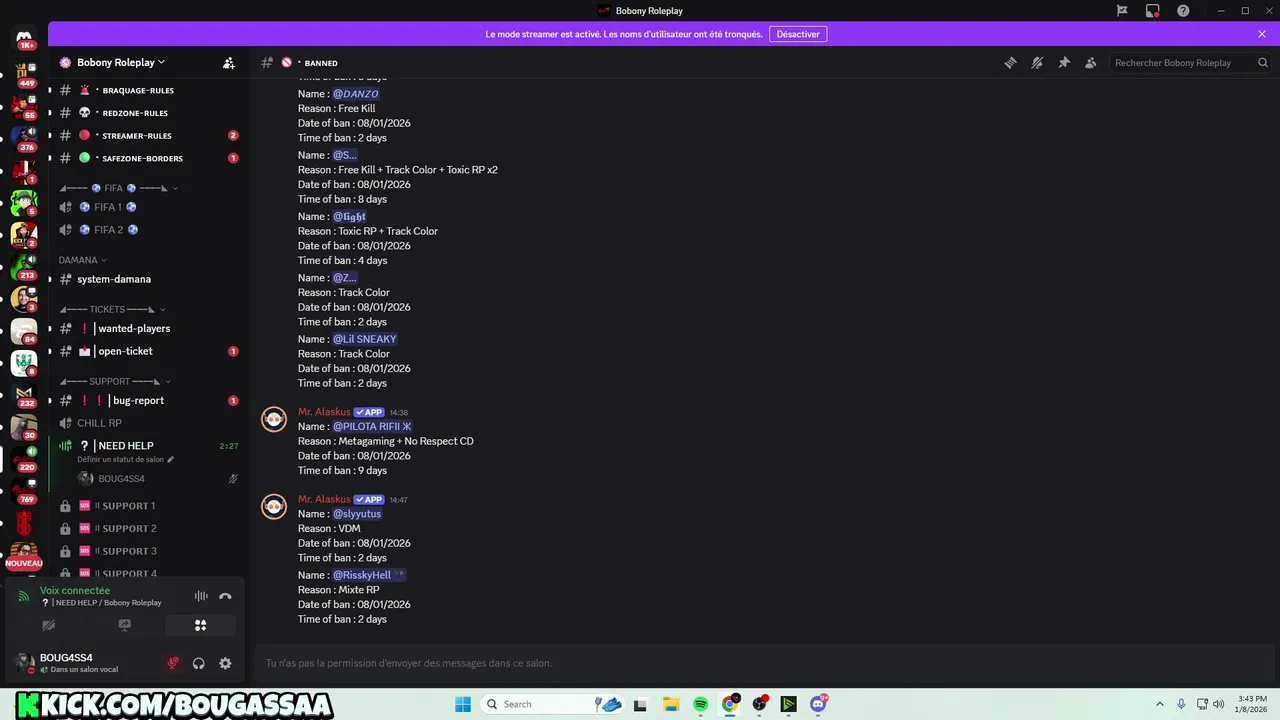Join the FIFA 1 voice channel
1280x720 pixels.
coord(147,207)
